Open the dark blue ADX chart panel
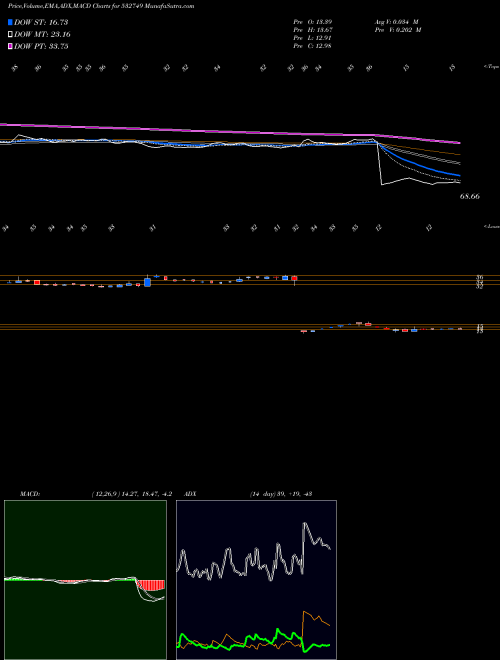Viewport: 500px width, 660px height. [x=256, y=580]
